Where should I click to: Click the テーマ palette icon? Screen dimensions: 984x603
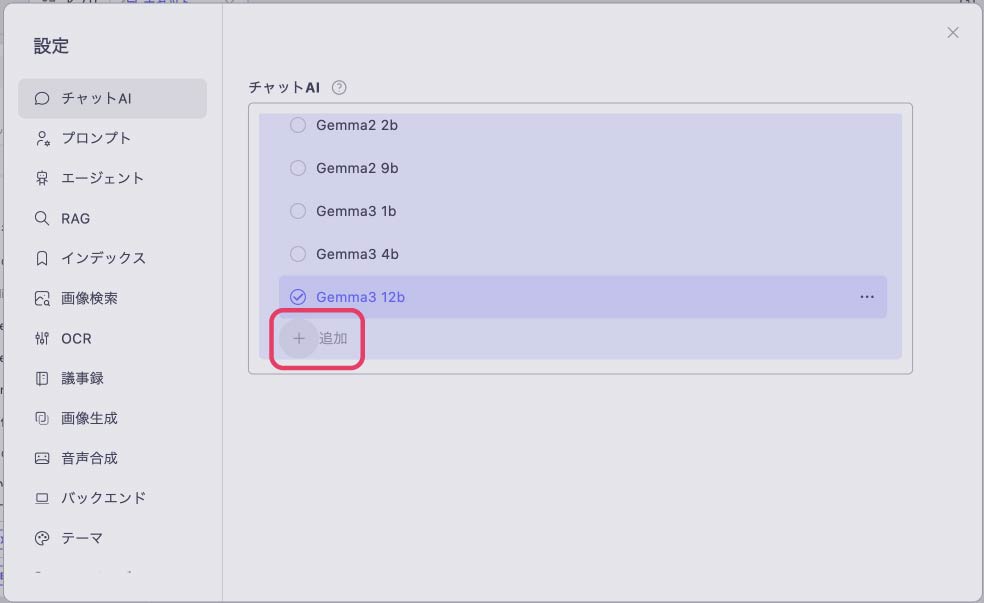42,538
